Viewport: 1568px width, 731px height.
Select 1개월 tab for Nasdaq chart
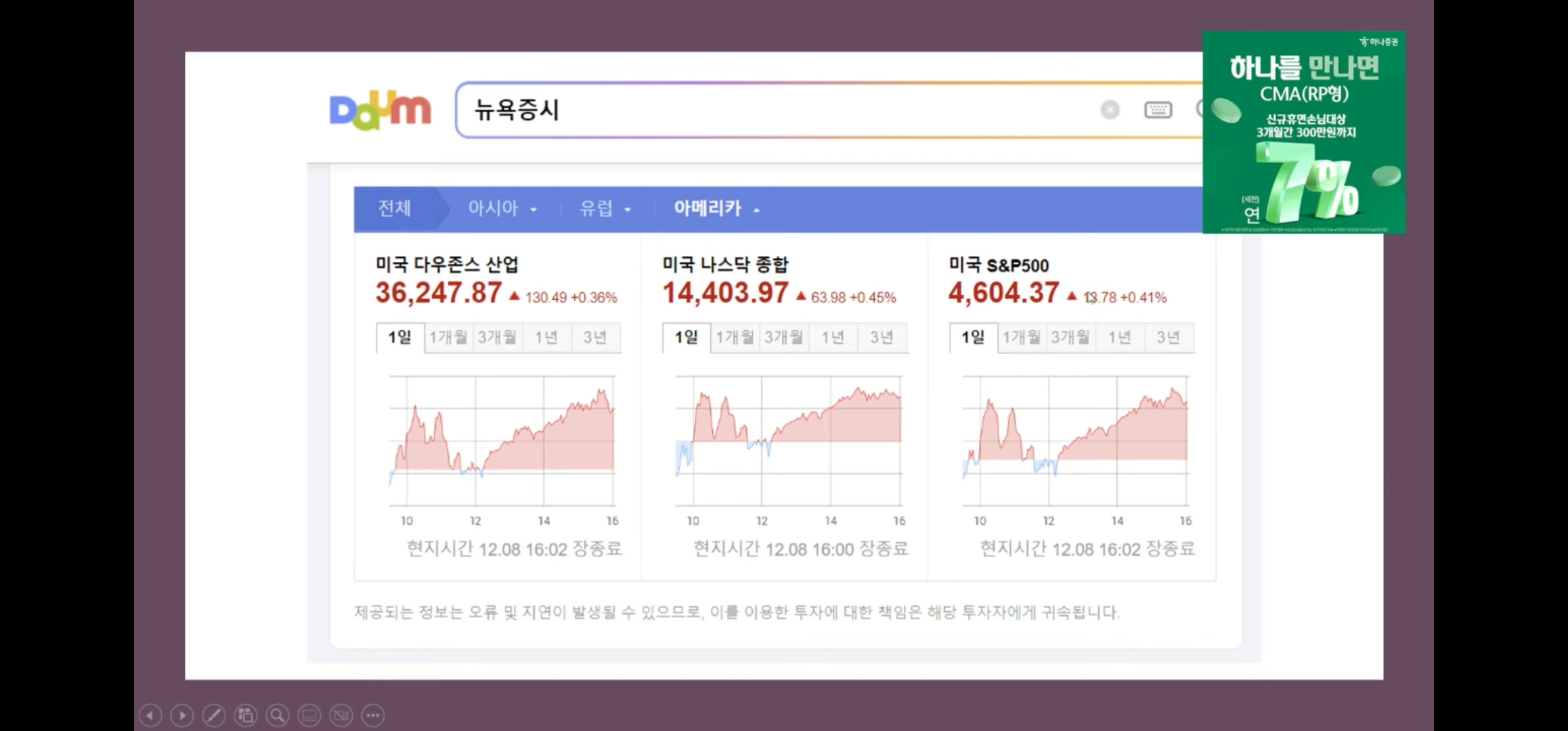pos(735,337)
